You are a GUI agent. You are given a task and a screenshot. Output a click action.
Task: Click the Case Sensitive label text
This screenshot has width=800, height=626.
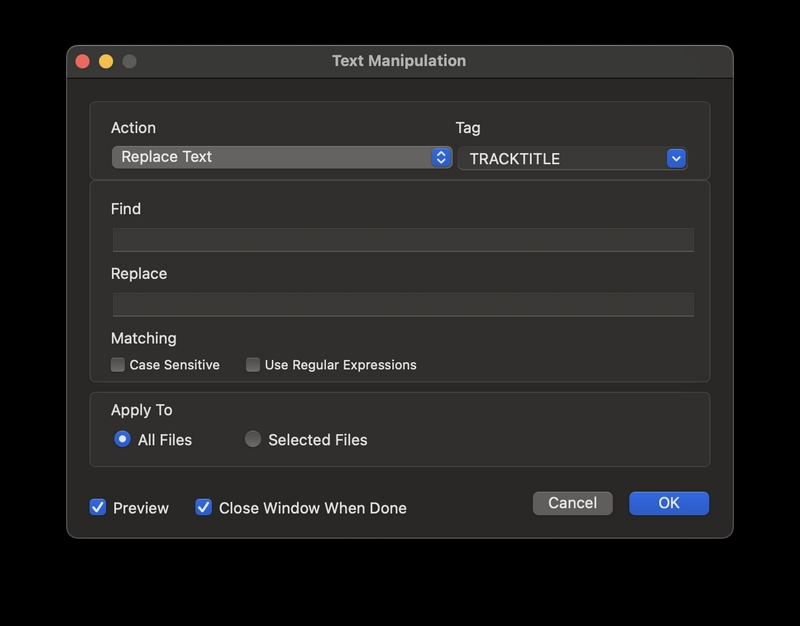tap(174, 365)
